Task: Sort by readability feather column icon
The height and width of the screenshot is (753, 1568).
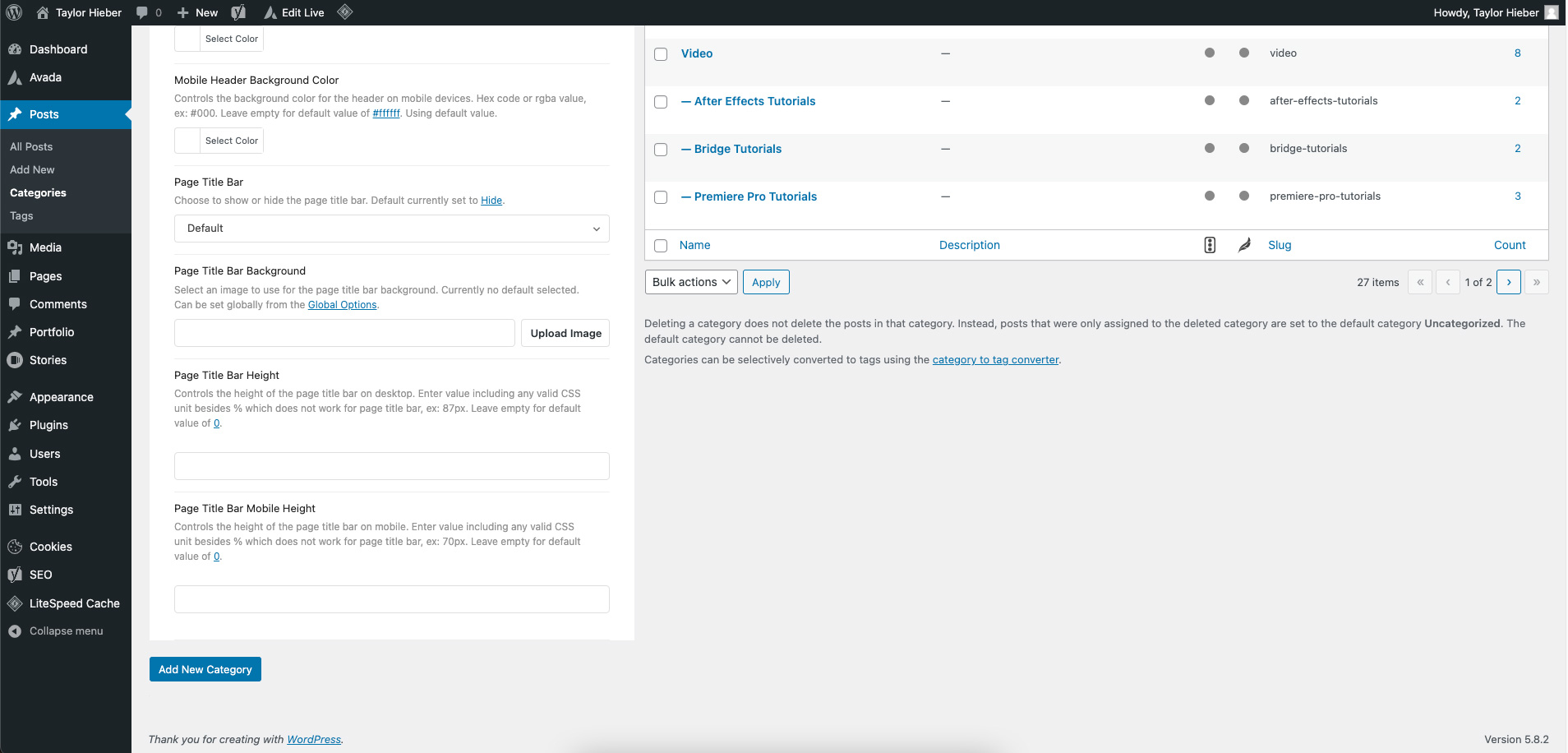Action: tap(1244, 245)
